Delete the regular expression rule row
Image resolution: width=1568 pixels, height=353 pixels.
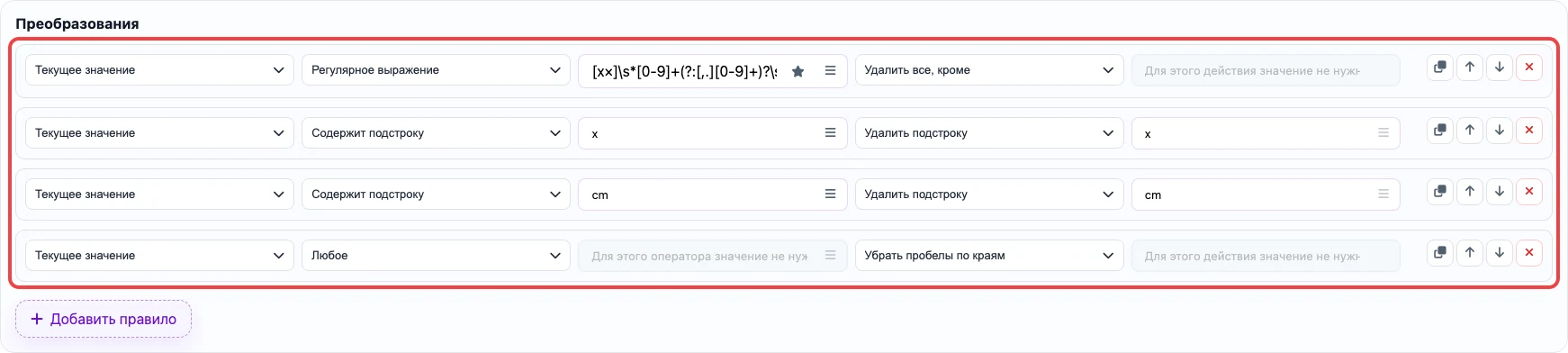[x=1529, y=68]
